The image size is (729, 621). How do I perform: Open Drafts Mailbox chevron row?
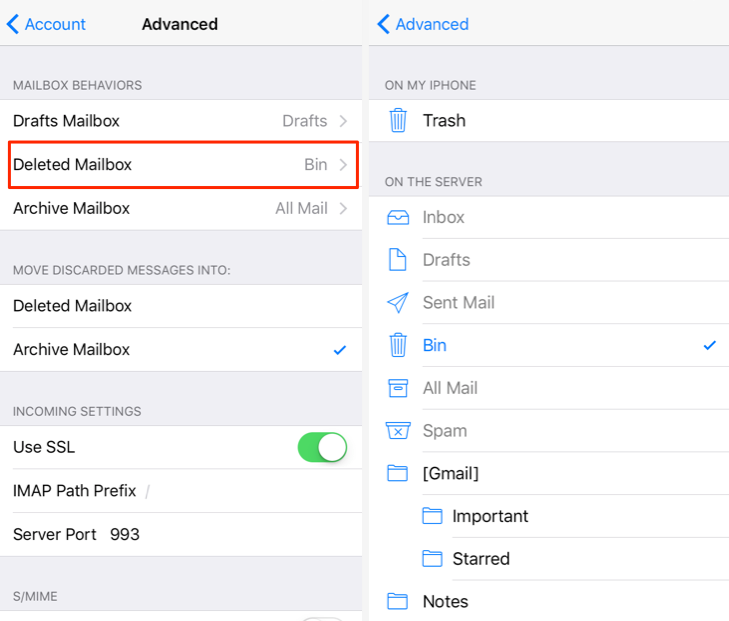(x=180, y=121)
